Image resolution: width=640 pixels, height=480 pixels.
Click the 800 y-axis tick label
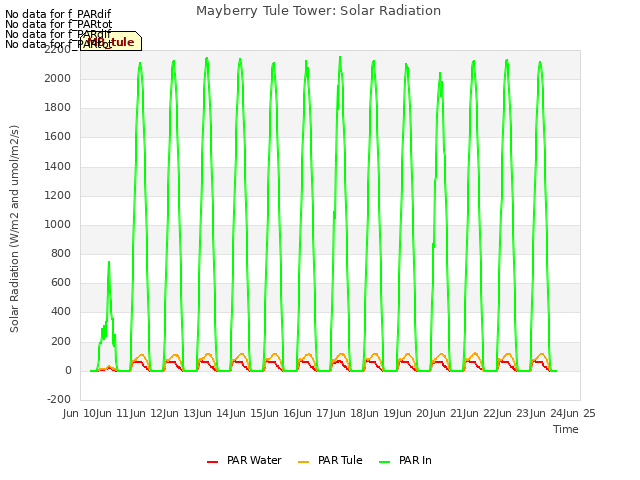61,253
